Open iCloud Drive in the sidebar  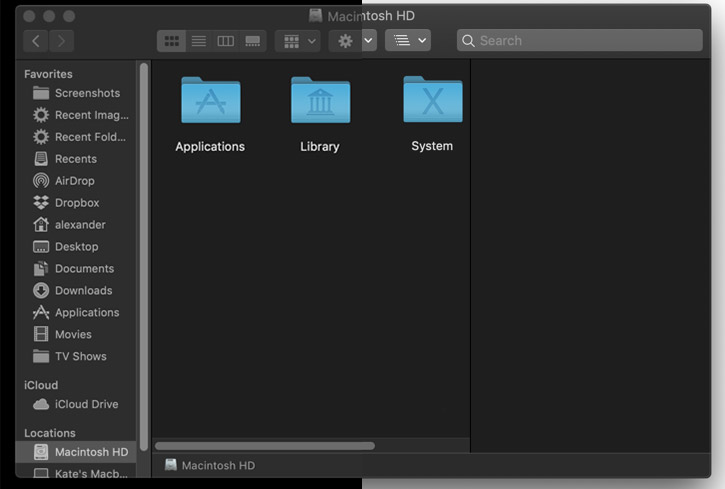[77, 404]
